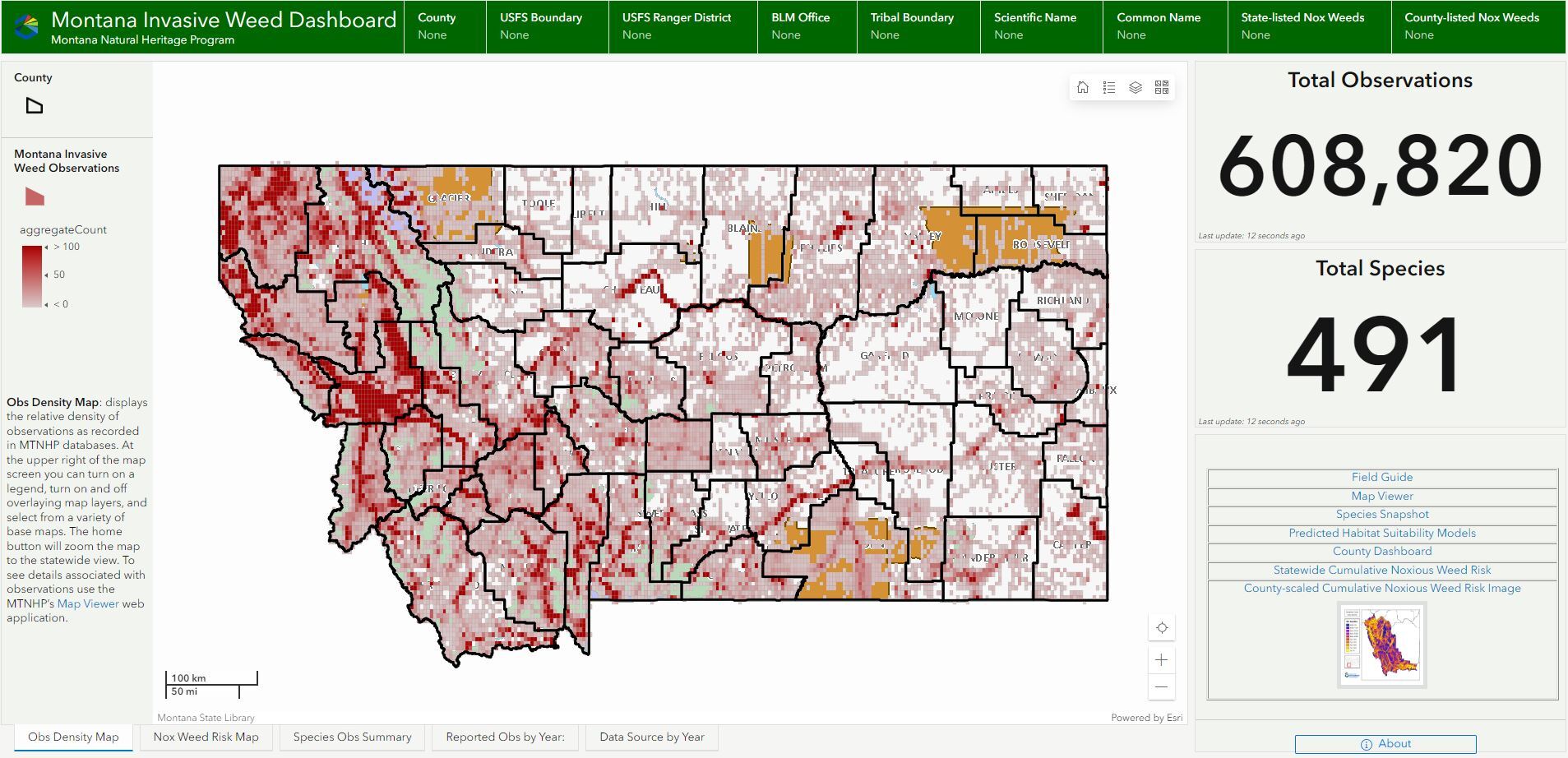This screenshot has width=1568, height=758.
Task: Switch to the Nox Weed Risk Map tab
Action: pyautogui.click(x=205, y=737)
